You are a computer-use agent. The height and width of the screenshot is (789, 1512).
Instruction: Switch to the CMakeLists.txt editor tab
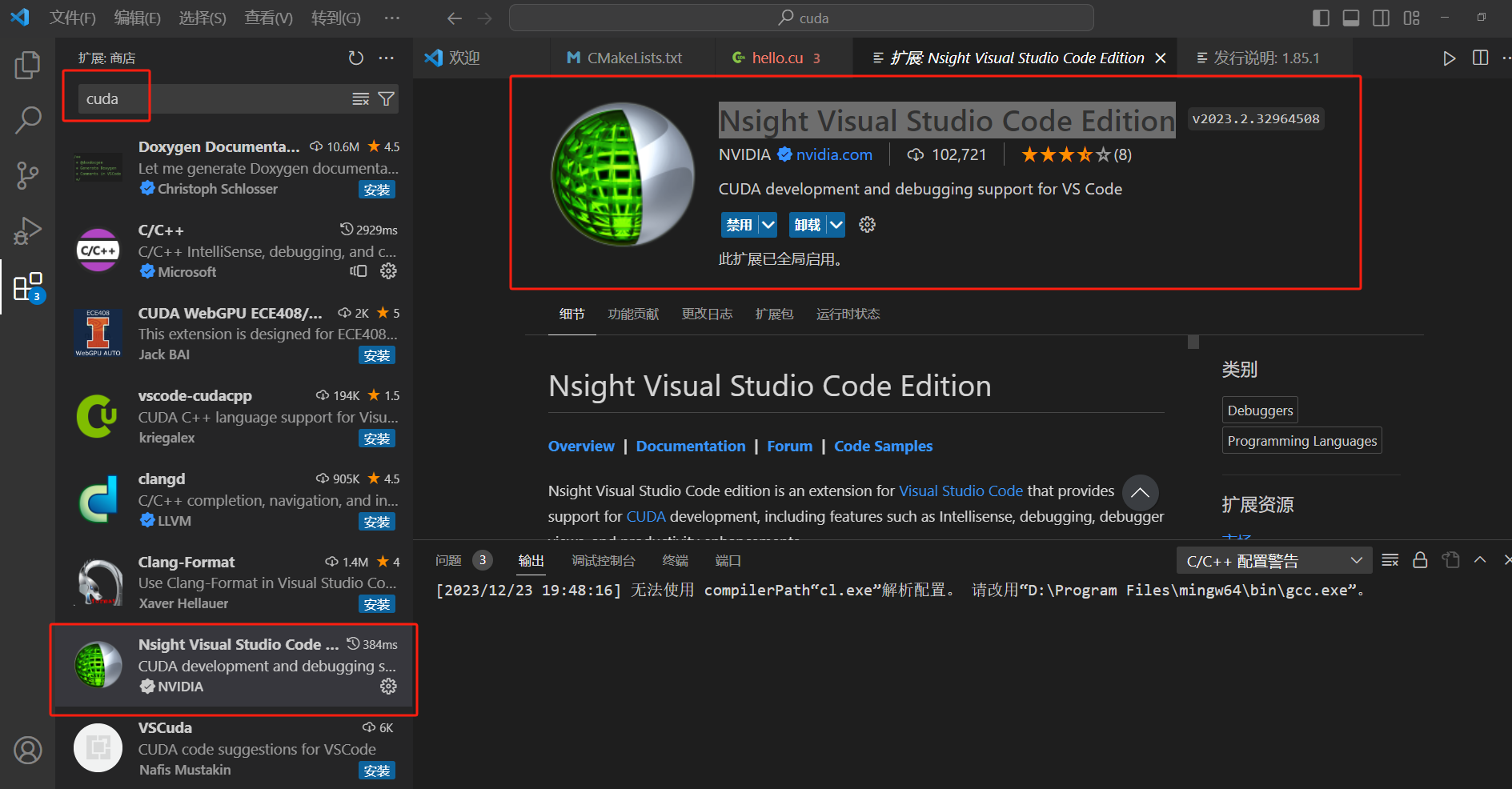pyautogui.click(x=632, y=58)
